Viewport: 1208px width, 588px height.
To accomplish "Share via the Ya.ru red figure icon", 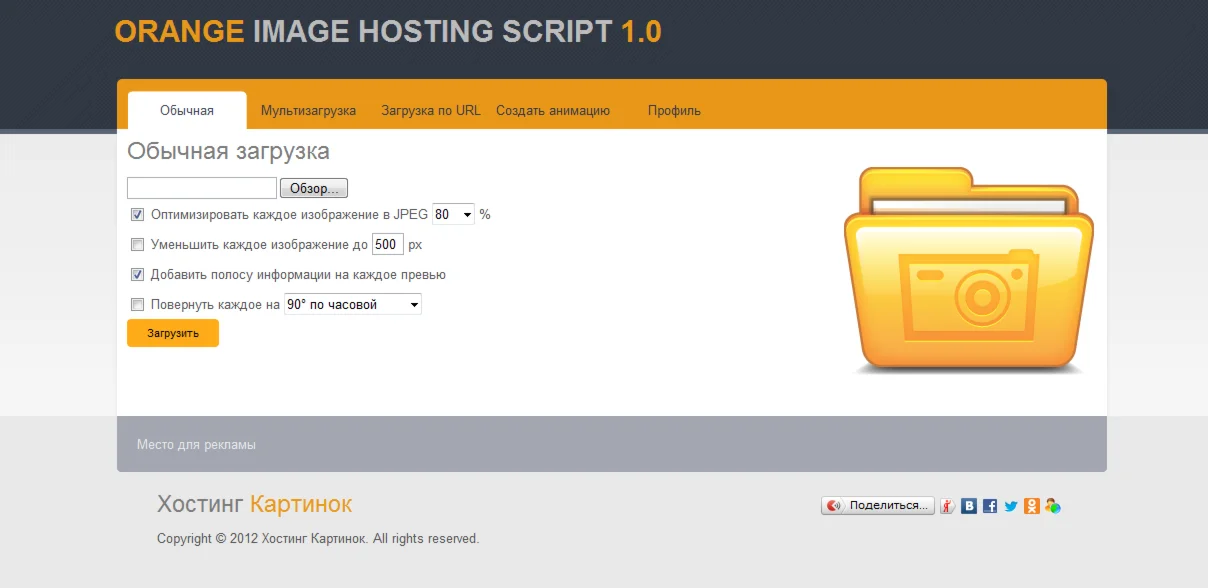I will point(947,506).
